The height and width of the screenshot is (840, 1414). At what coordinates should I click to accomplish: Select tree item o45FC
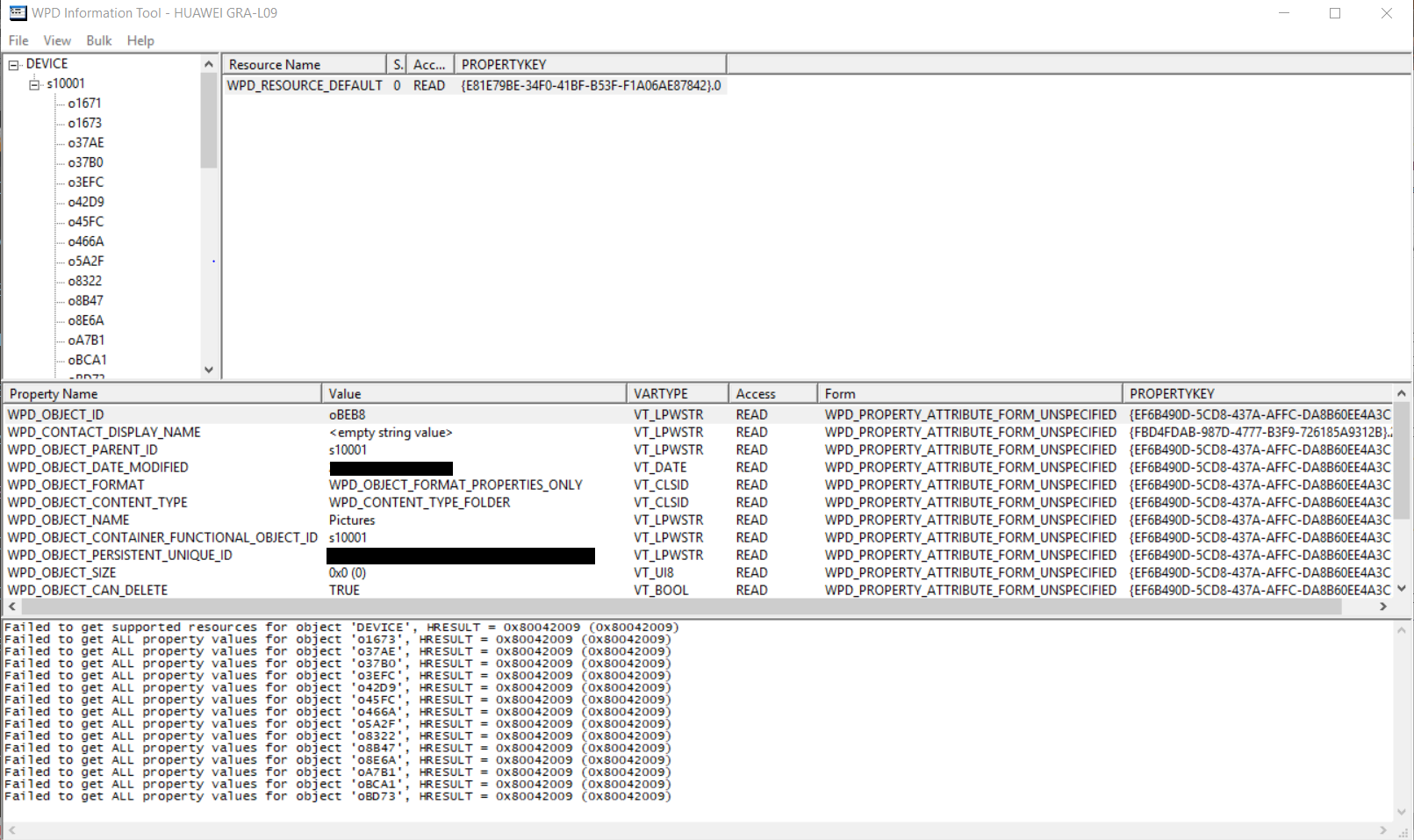(86, 221)
